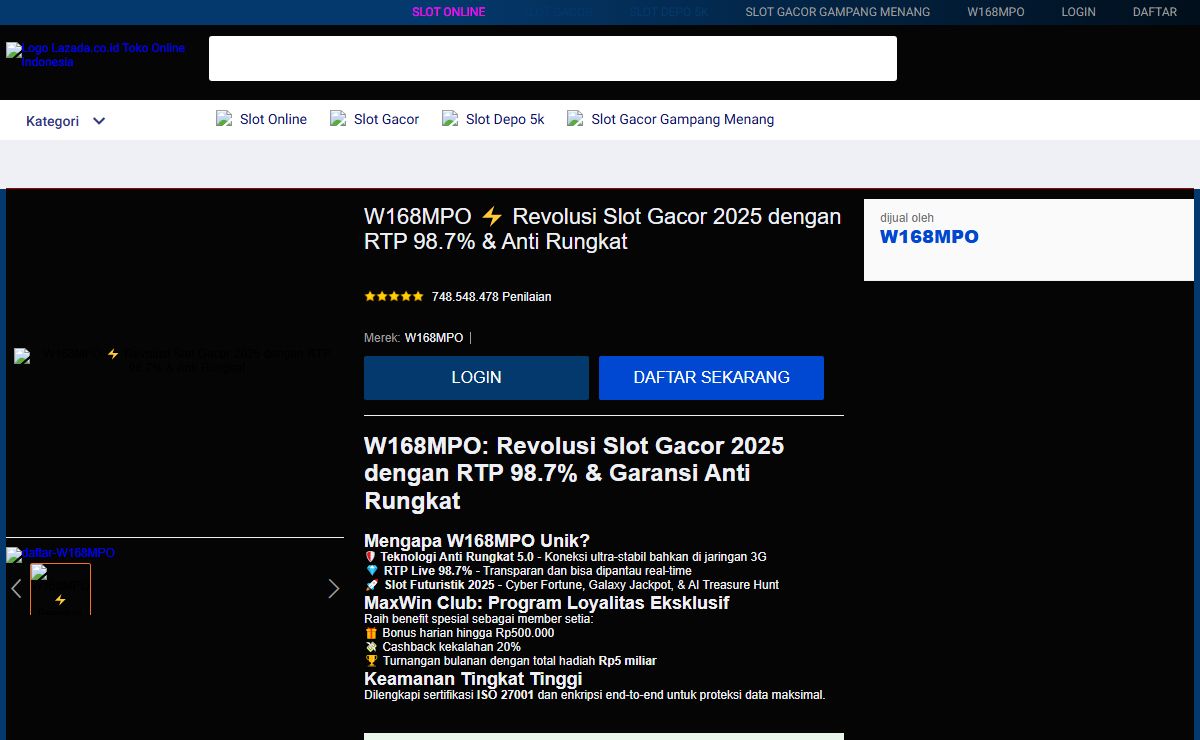The width and height of the screenshot is (1200, 740).
Task: Click the icon beside Slot Gacor
Action: point(338,118)
